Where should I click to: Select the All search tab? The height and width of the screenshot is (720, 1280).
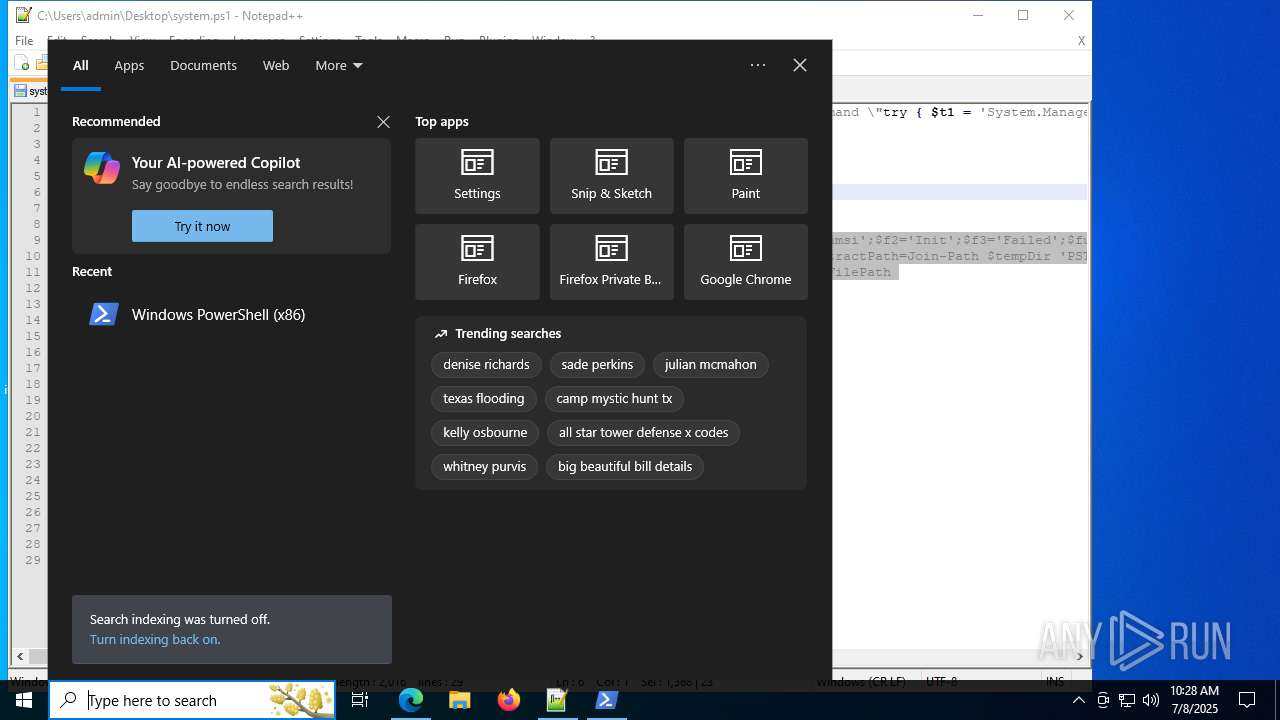pos(81,65)
